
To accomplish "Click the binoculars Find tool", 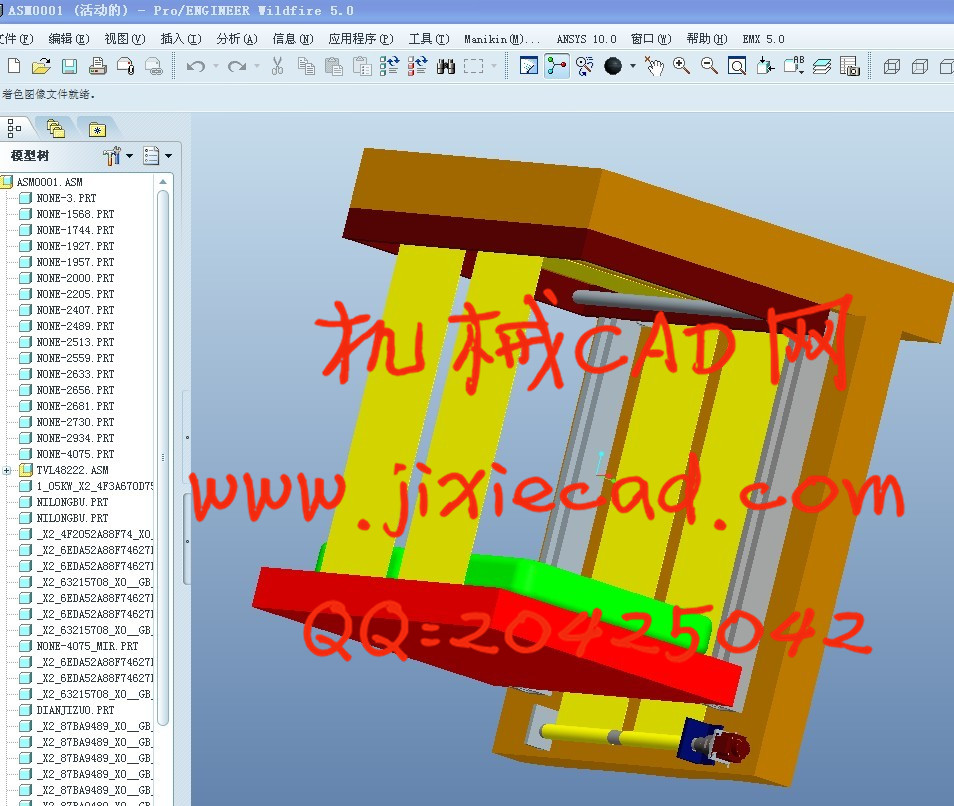I will (446, 66).
